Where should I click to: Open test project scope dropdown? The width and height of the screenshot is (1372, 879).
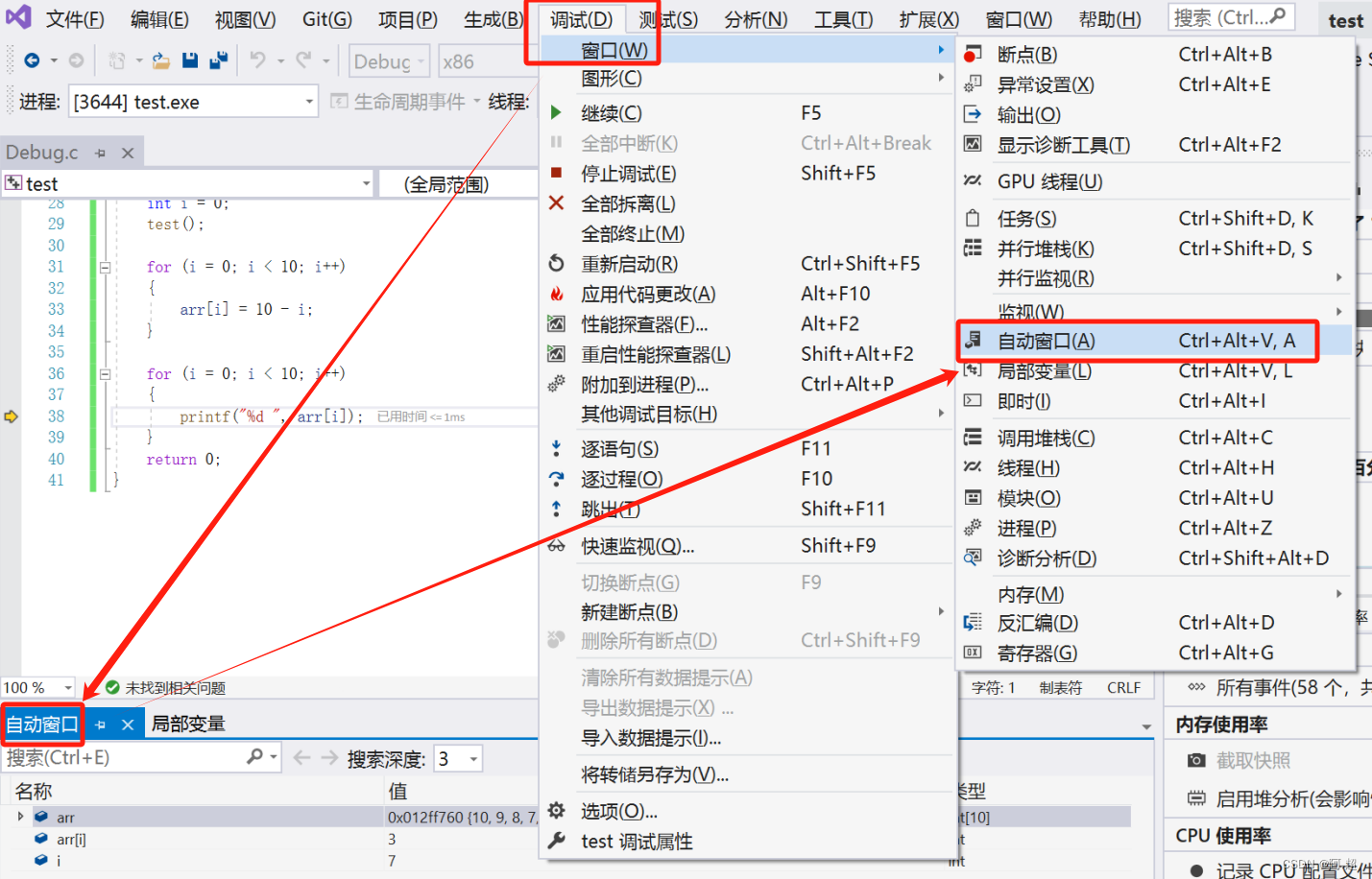[x=188, y=183]
